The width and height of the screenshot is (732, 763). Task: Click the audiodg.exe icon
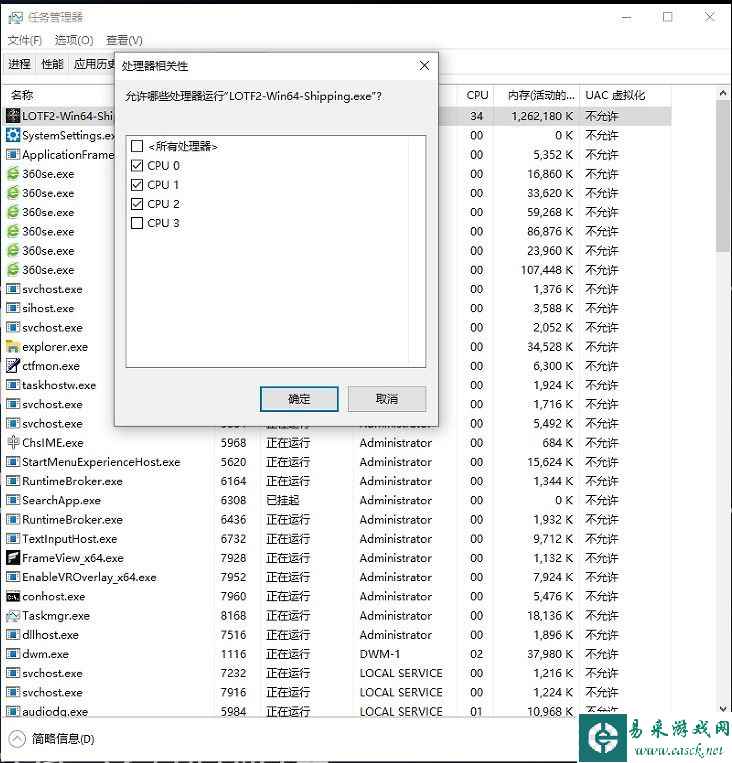tap(13, 711)
